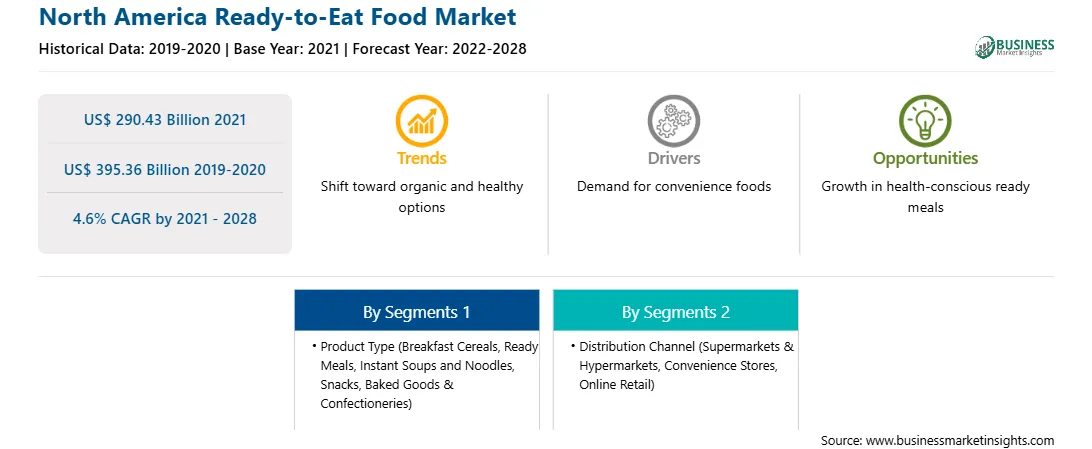Click the green Opportunities lightbulb icon
The height and width of the screenshot is (449, 1092).
(925, 120)
